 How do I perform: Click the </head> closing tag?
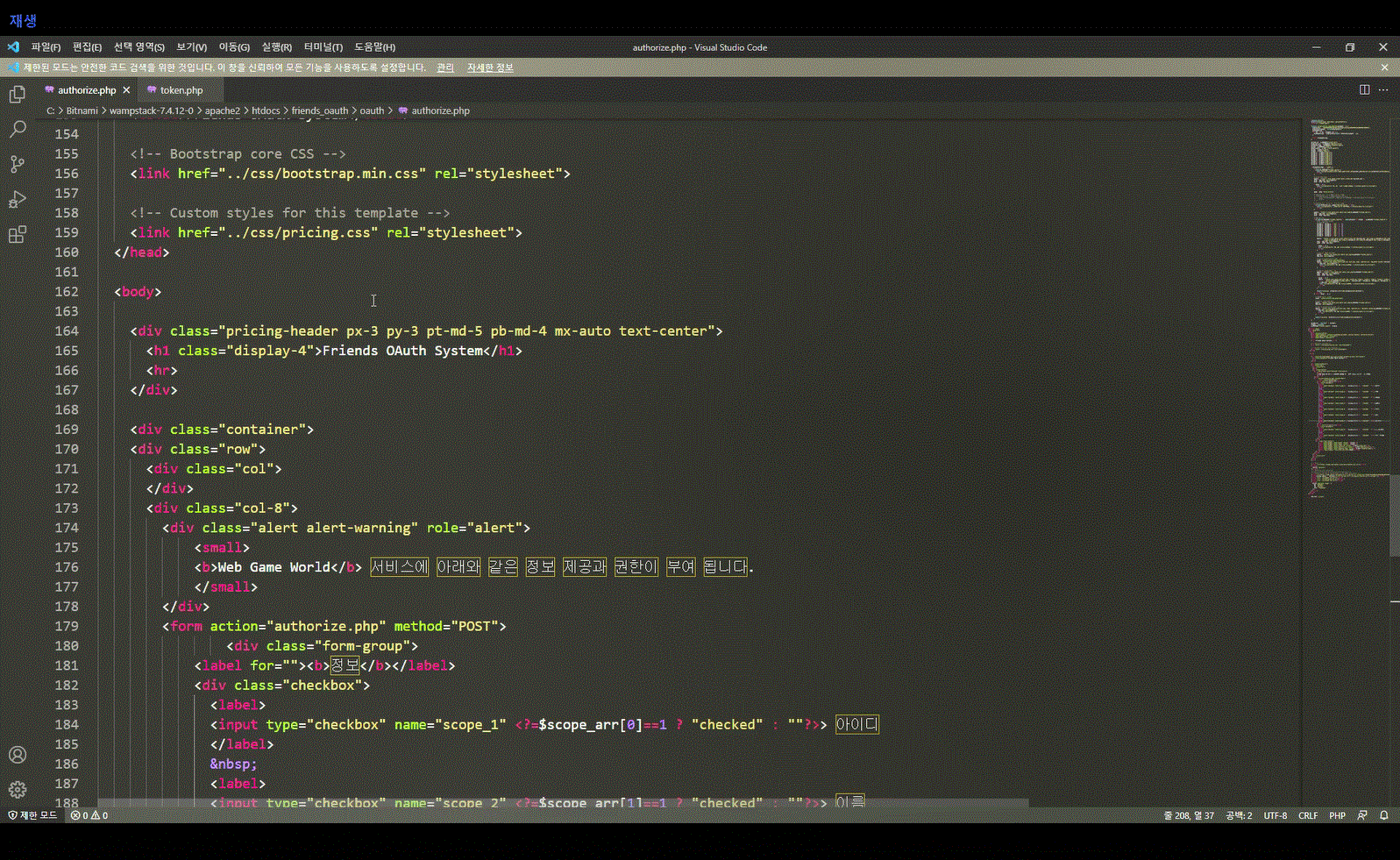click(141, 252)
